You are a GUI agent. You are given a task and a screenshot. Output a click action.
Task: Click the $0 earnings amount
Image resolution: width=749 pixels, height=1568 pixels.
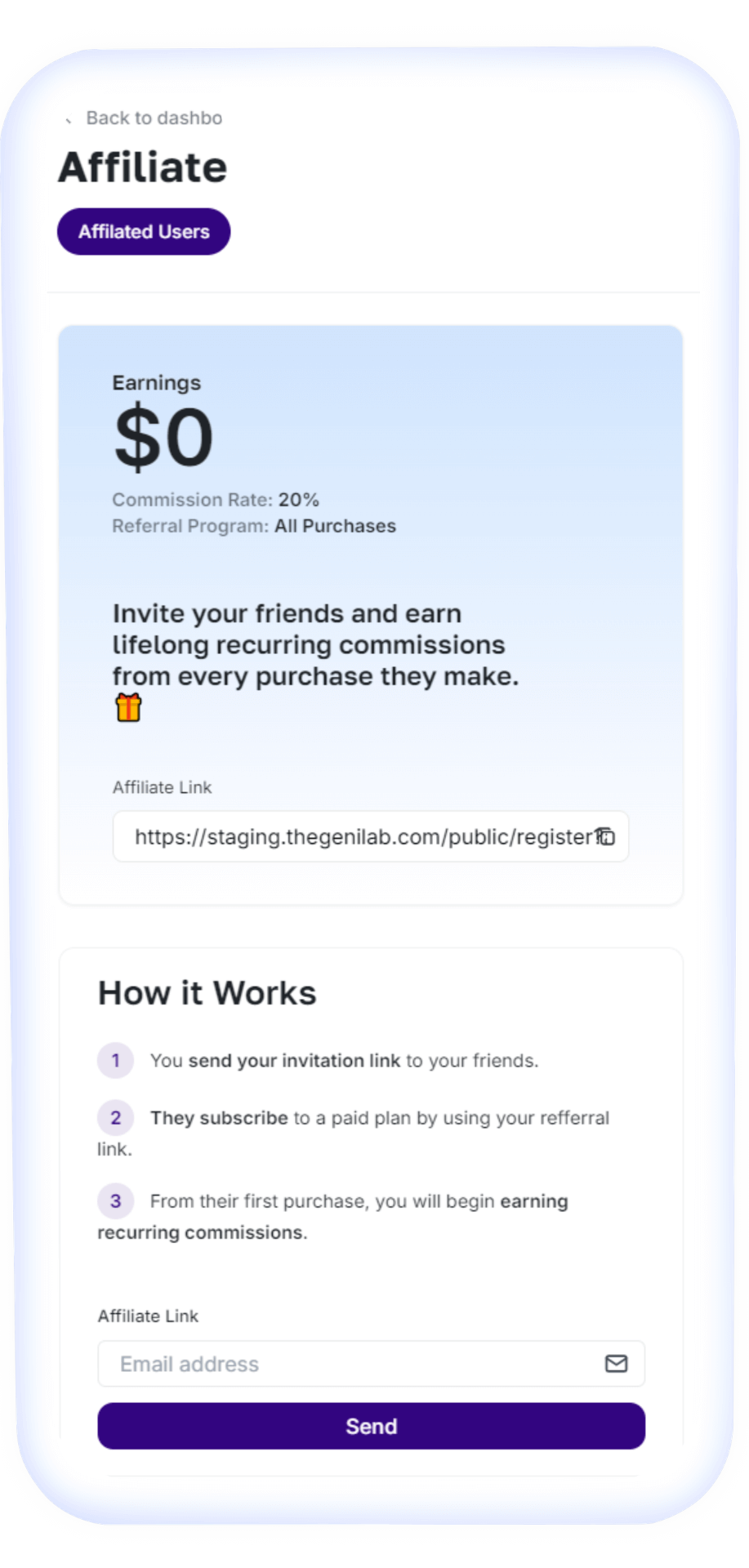[163, 439]
